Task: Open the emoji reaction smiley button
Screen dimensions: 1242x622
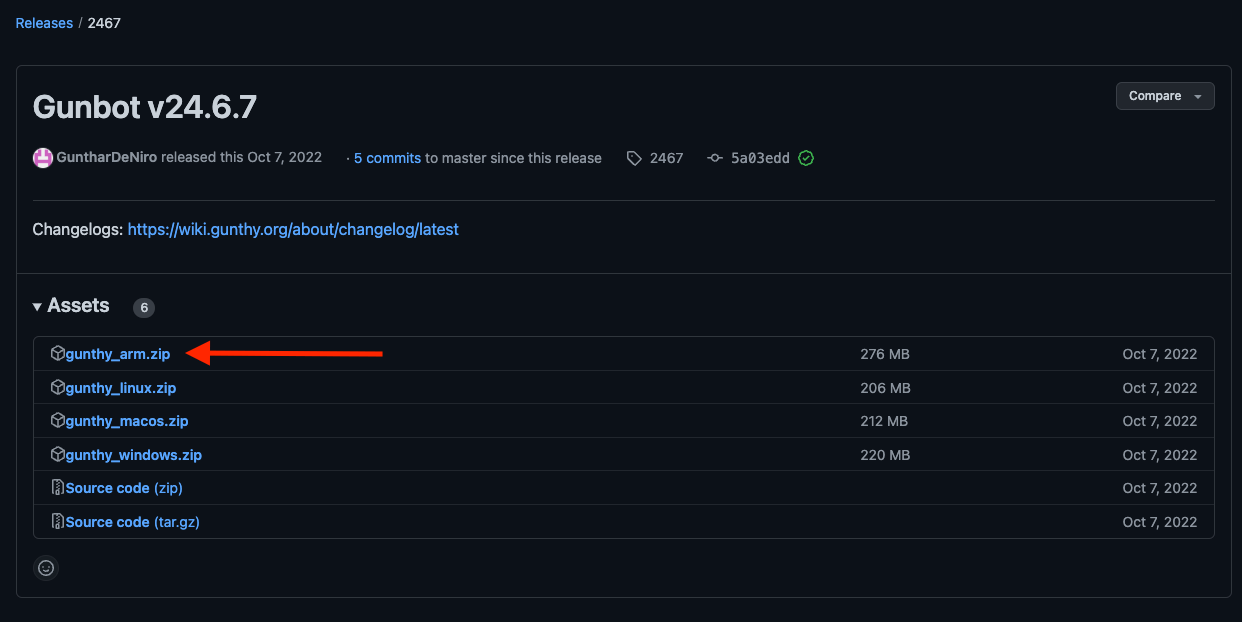Action: click(45, 568)
